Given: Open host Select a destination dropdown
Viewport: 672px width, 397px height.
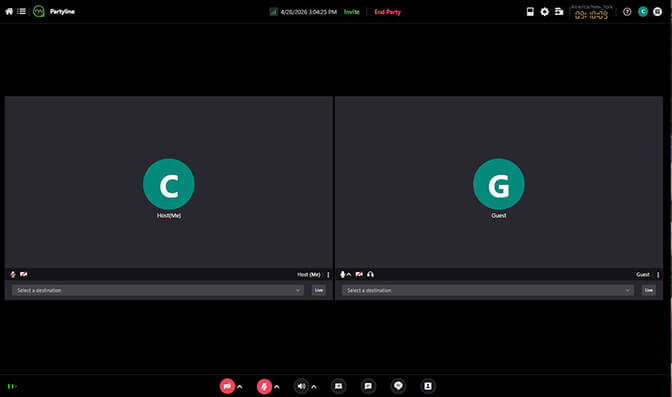Looking at the screenshot, I should click(x=158, y=291).
